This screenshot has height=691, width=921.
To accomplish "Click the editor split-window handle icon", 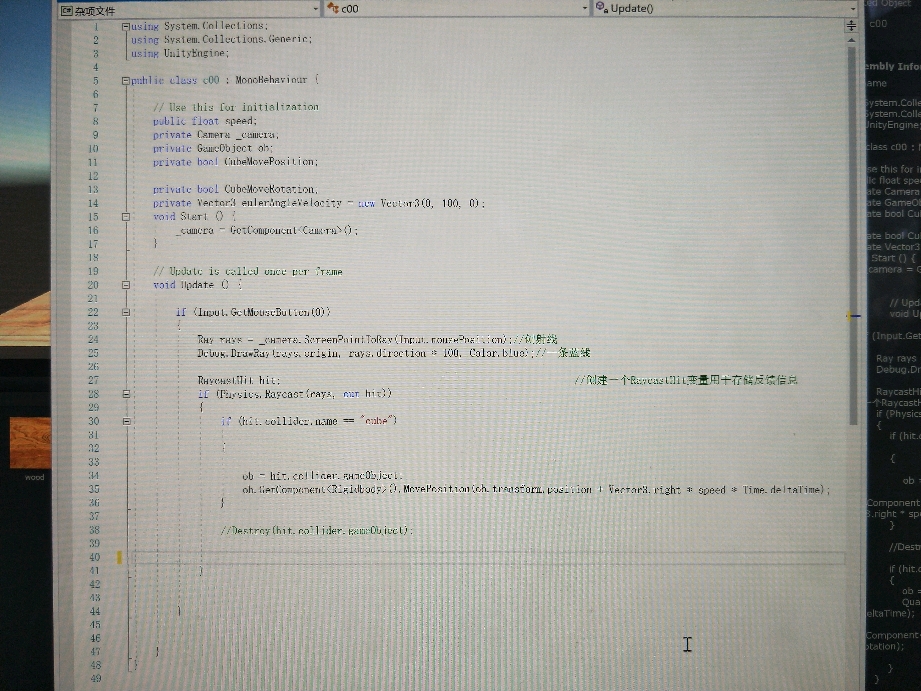I will (851, 25).
